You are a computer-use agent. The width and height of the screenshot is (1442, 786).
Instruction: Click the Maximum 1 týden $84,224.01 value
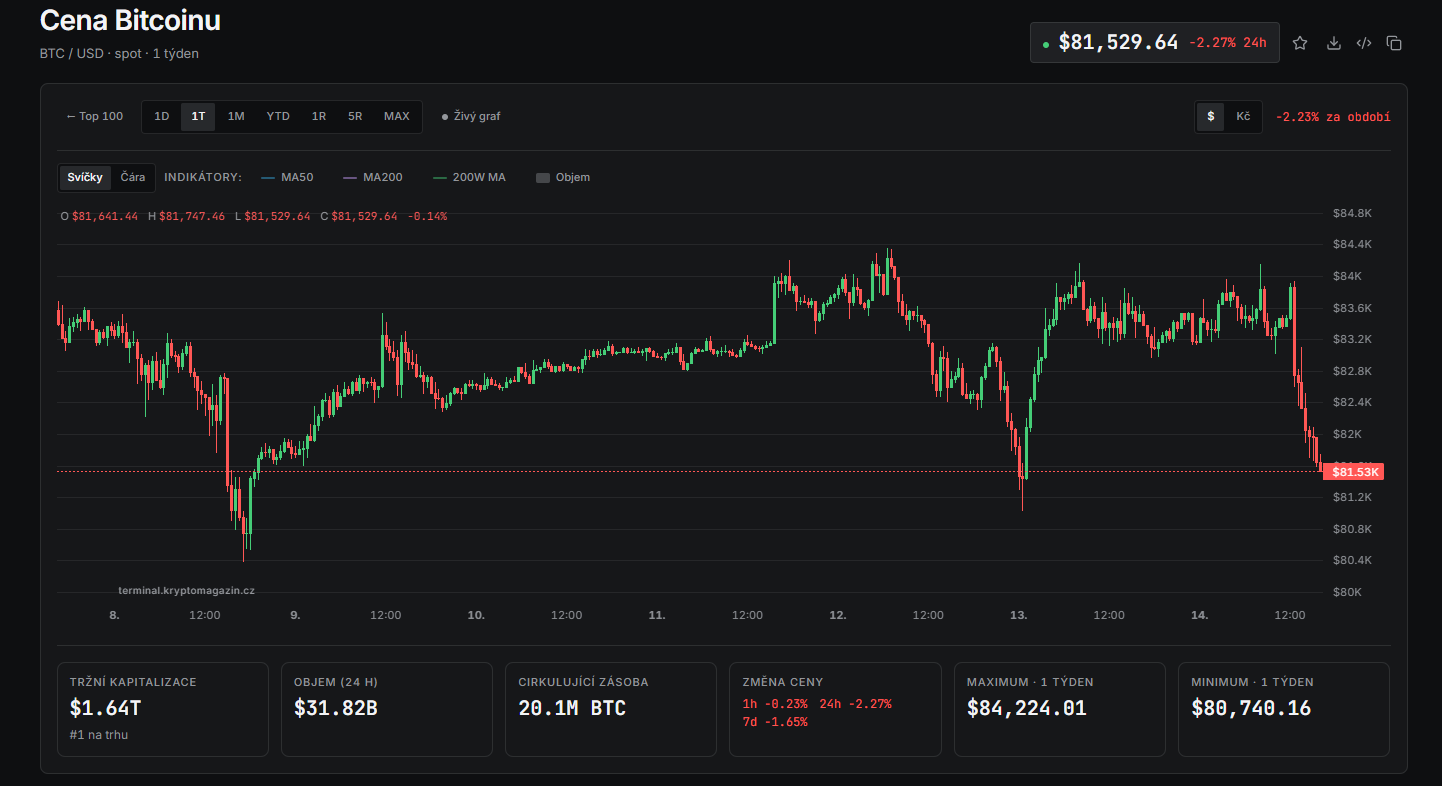coord(1027,708)
